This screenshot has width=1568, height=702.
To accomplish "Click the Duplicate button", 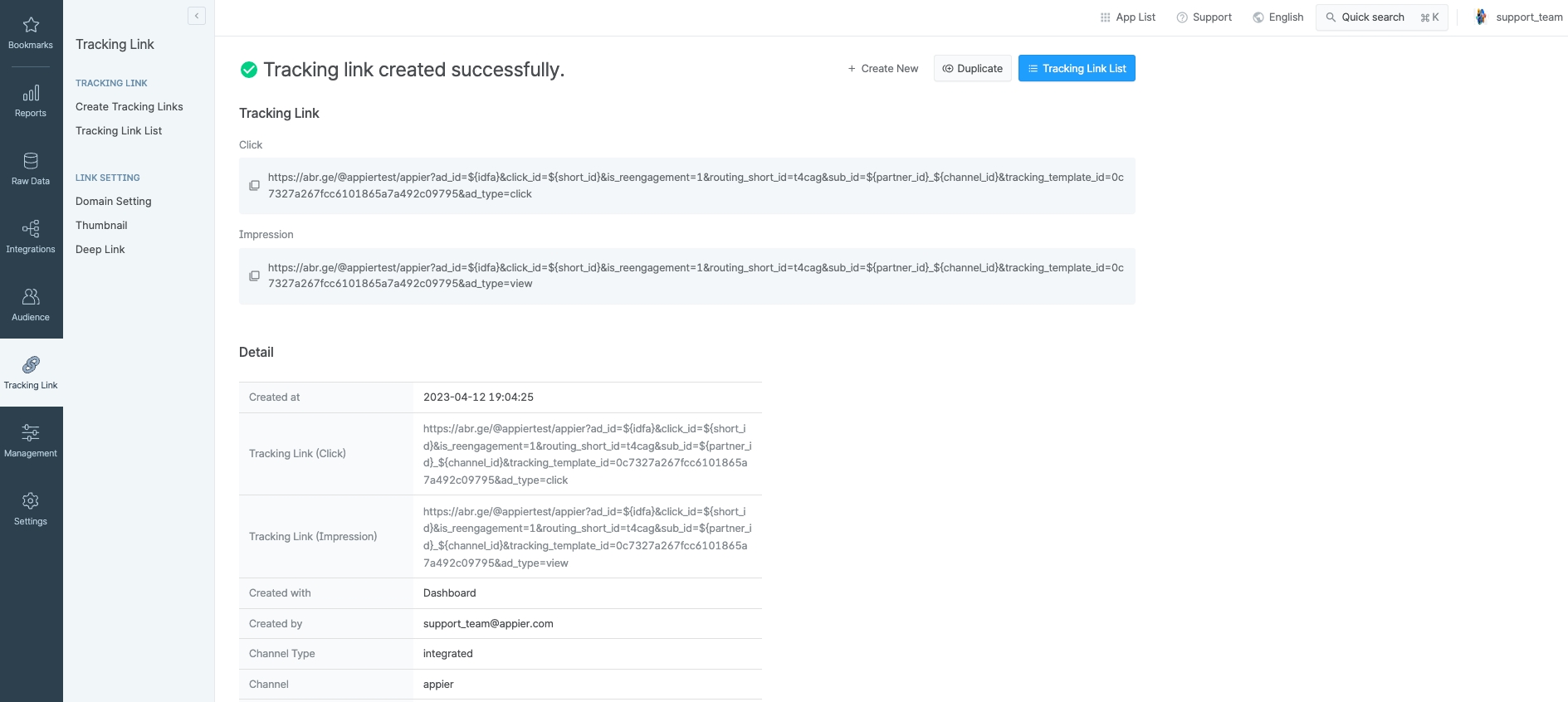I will pos(972,69).
